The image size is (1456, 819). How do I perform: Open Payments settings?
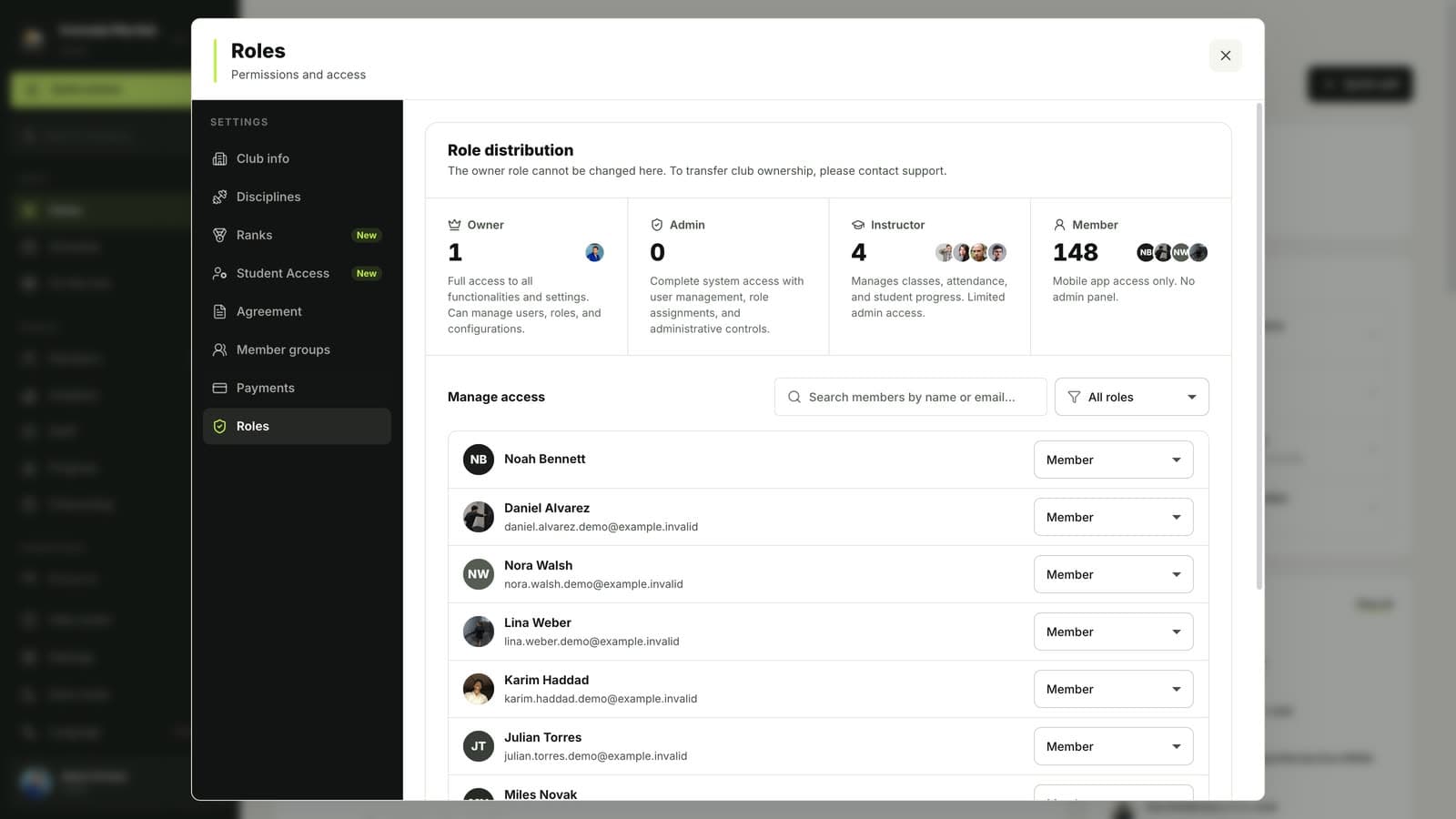(297, 388)
